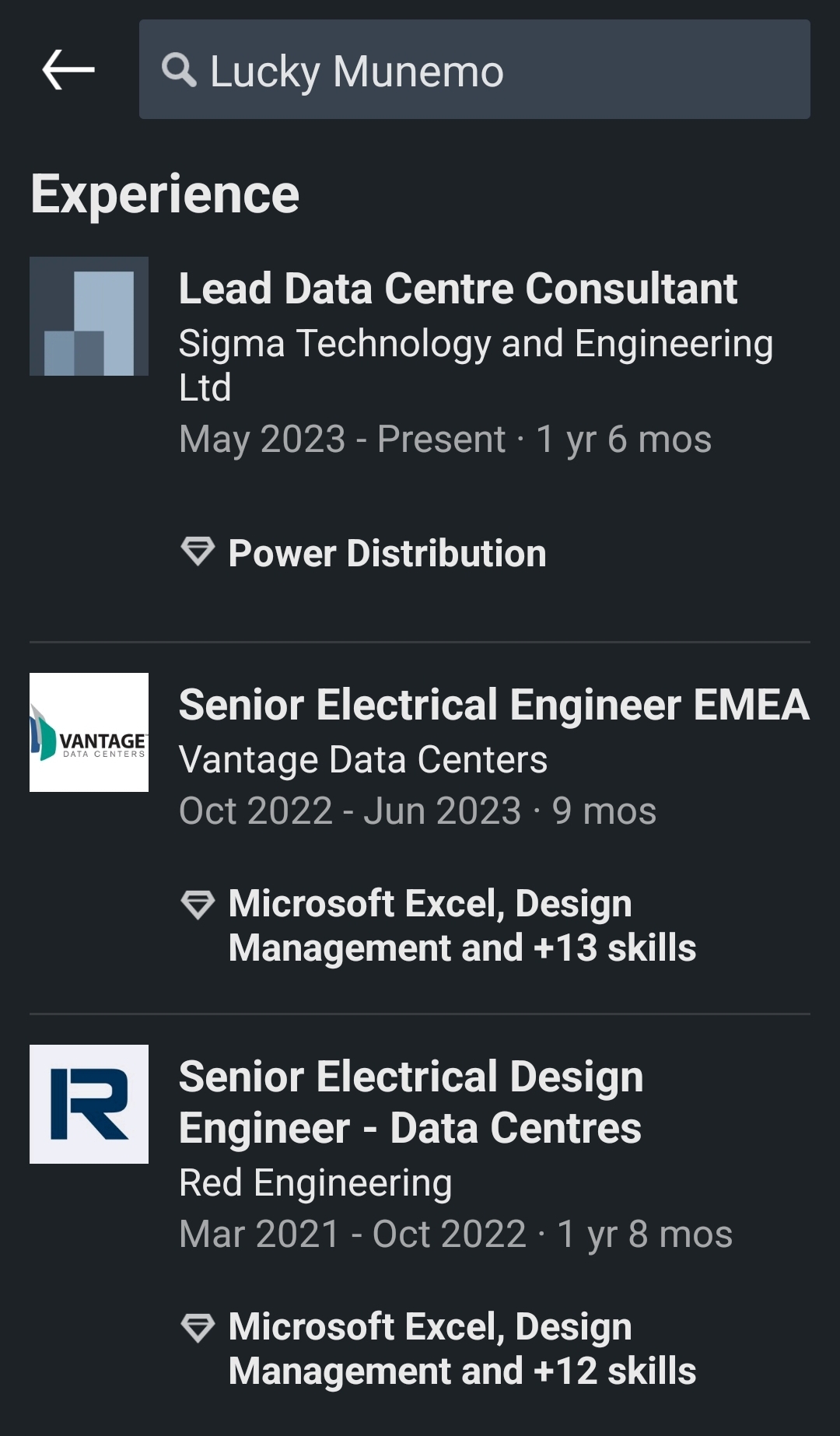Viewport: 840px width, 1436px height.
Task: Show the Power Distribution skill details
Action: (x=387, y=554)
